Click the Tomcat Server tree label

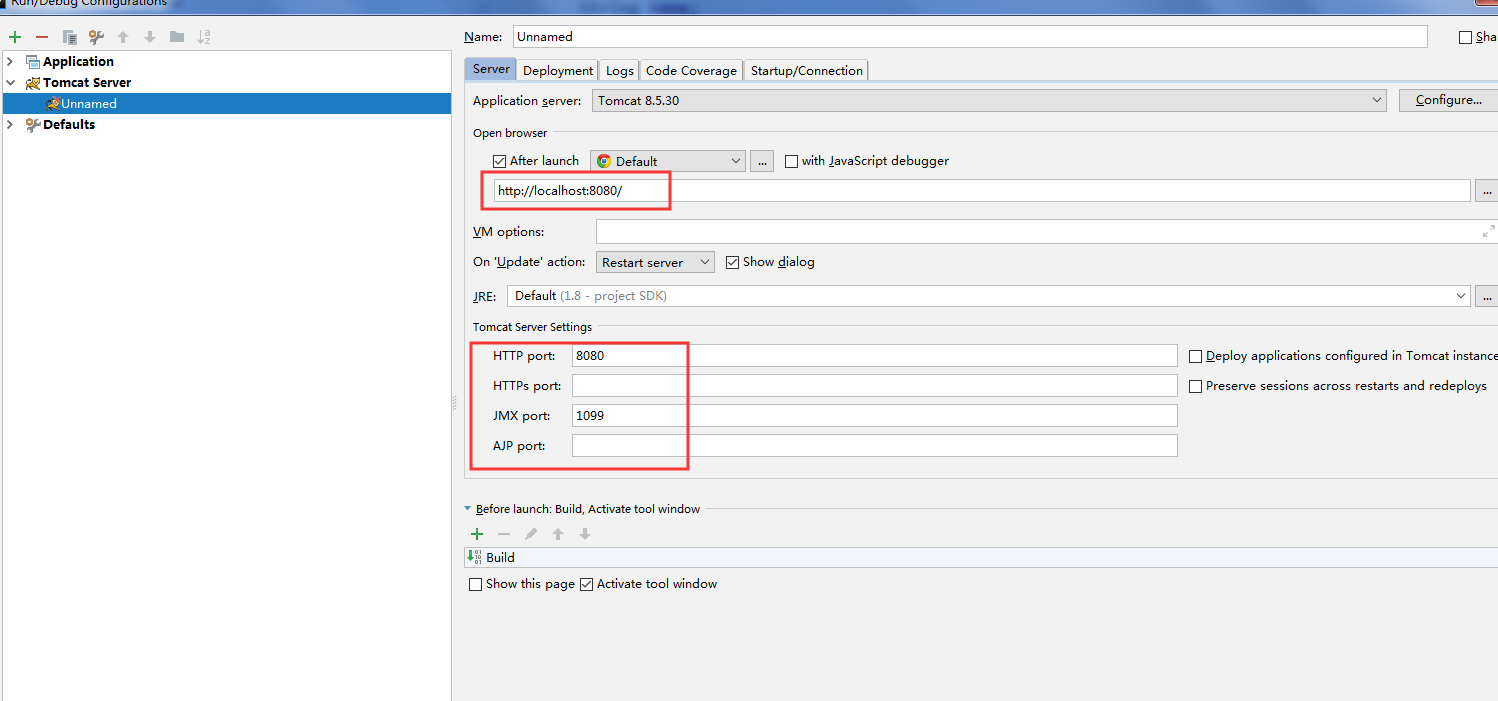pyautogui.click(x=87, y=83)
